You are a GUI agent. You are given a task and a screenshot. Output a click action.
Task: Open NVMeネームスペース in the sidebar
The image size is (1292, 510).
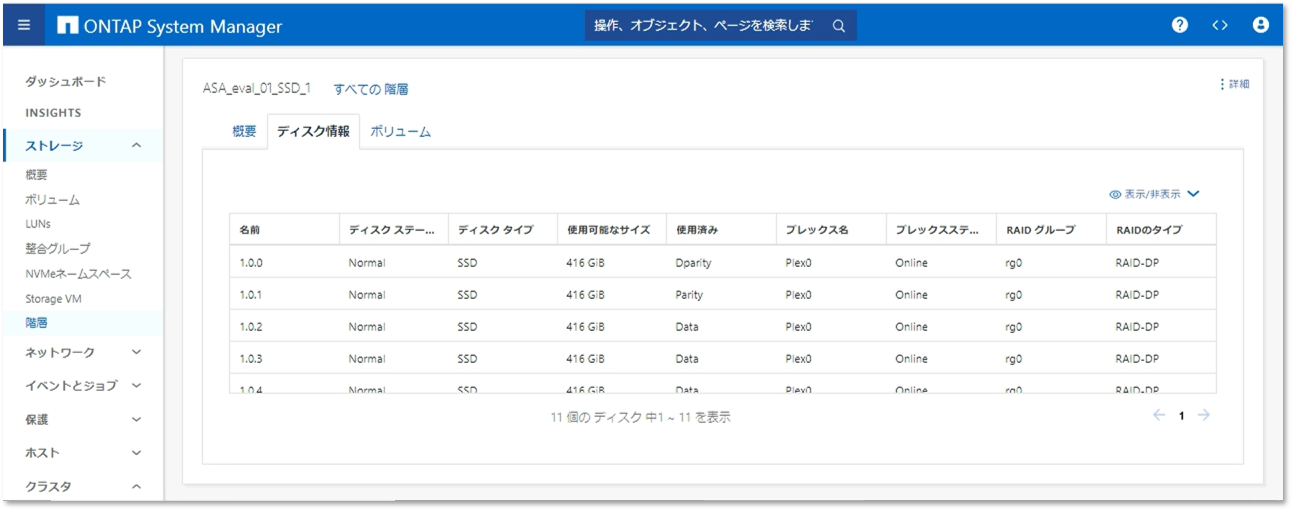coord(78,273)
